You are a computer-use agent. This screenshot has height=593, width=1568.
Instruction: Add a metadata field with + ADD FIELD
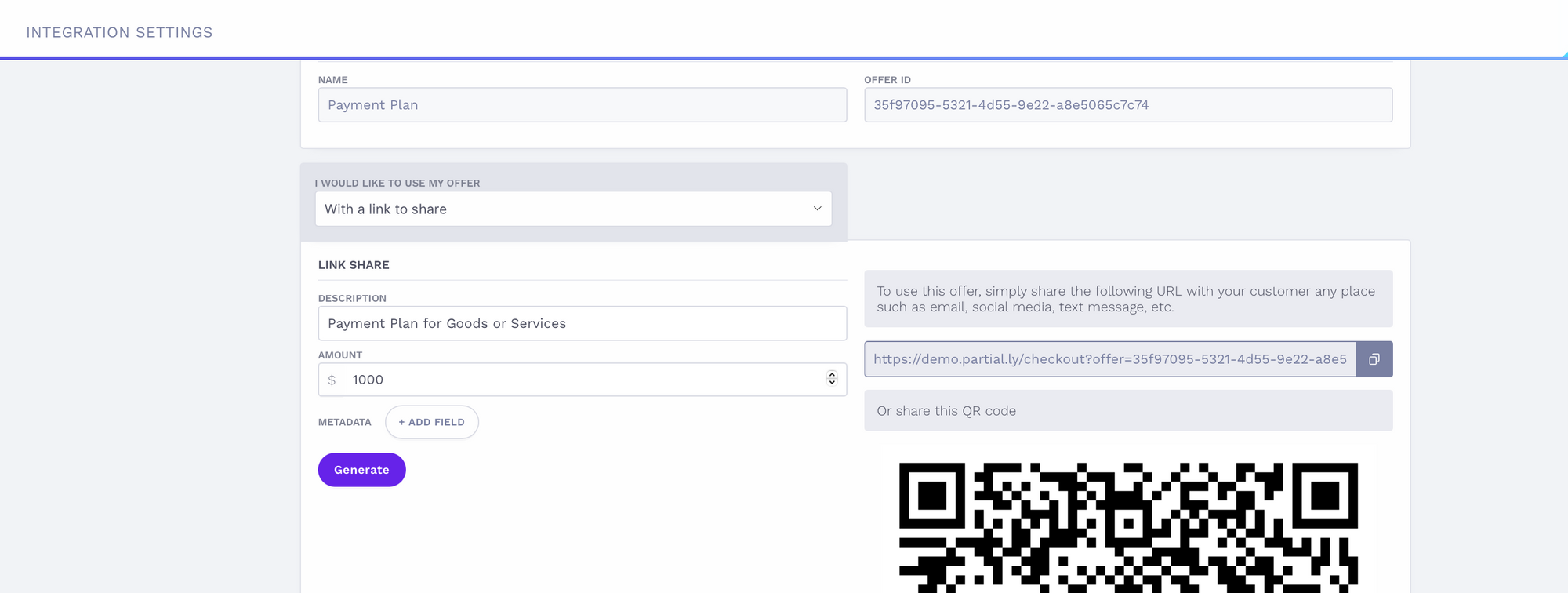click(x=432, y=422)
